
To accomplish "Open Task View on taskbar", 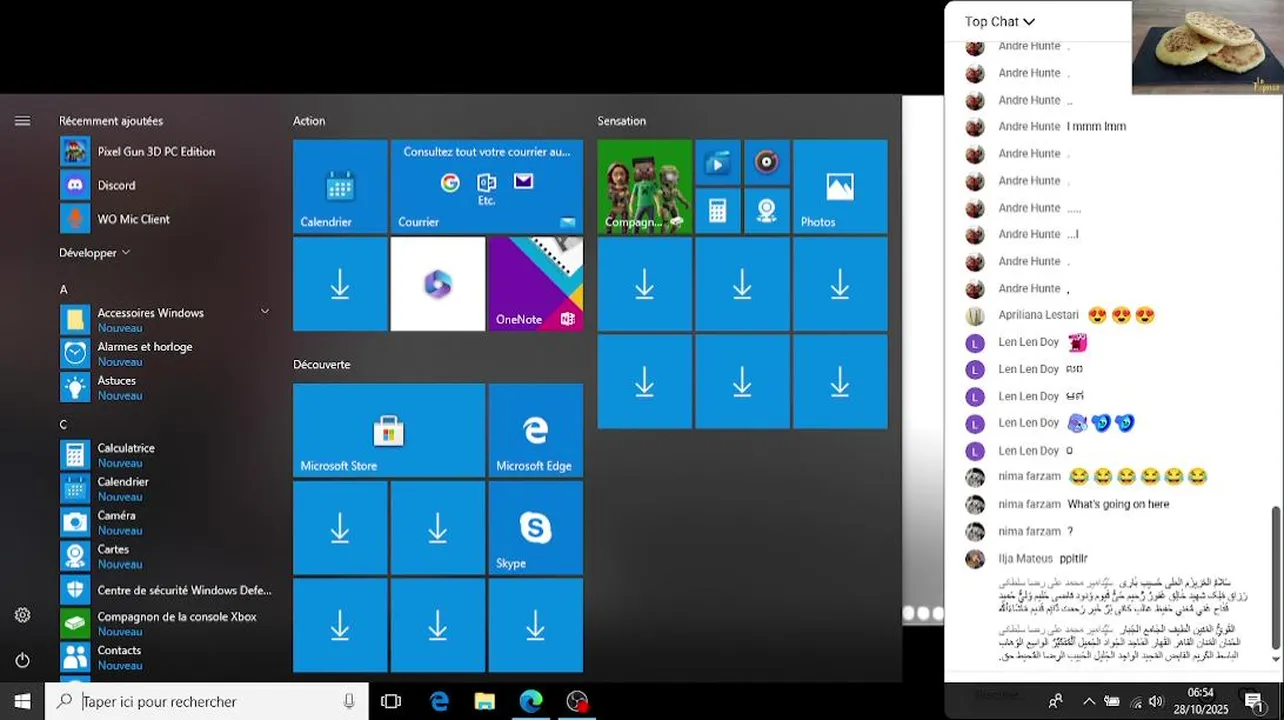I will (x=391, y=702).
